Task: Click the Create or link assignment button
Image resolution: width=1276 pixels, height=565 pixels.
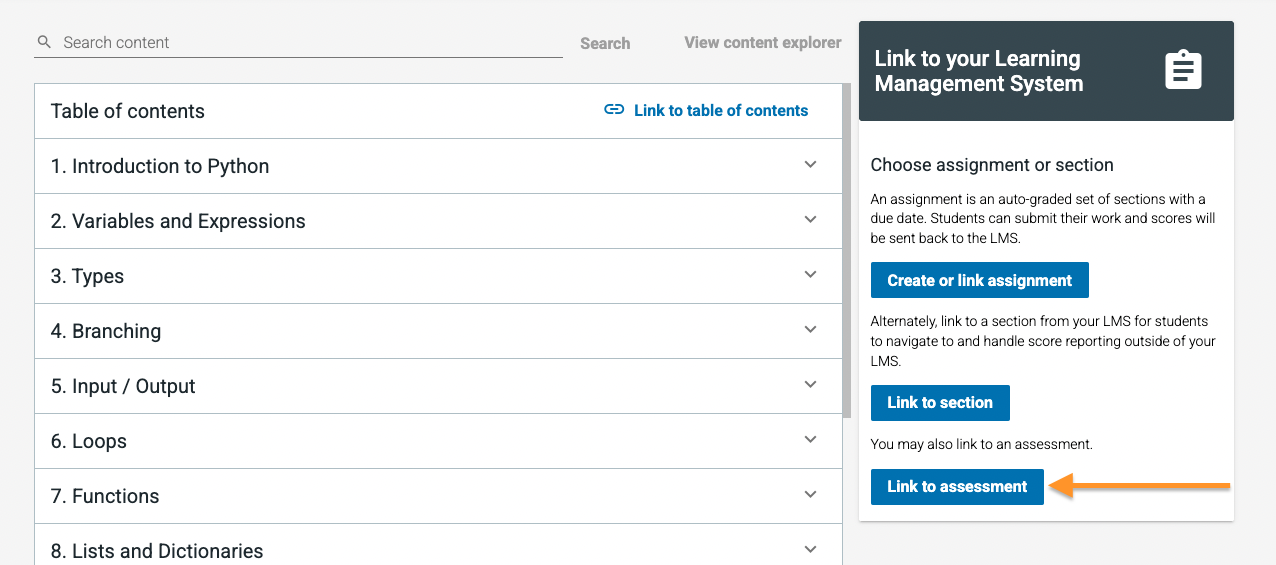Action: pyautogui.click(x=979, y=280)
